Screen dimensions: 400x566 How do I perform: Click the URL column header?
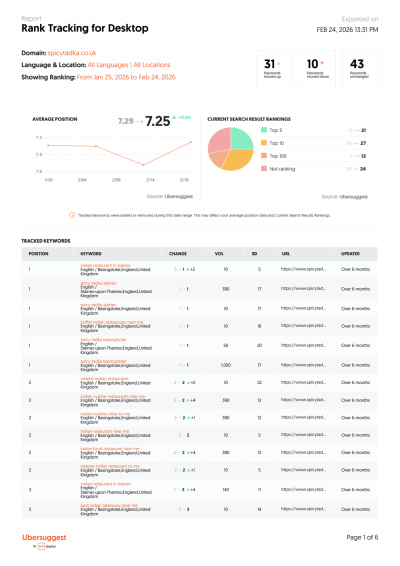pyautogui.click(x=286, y=254)
